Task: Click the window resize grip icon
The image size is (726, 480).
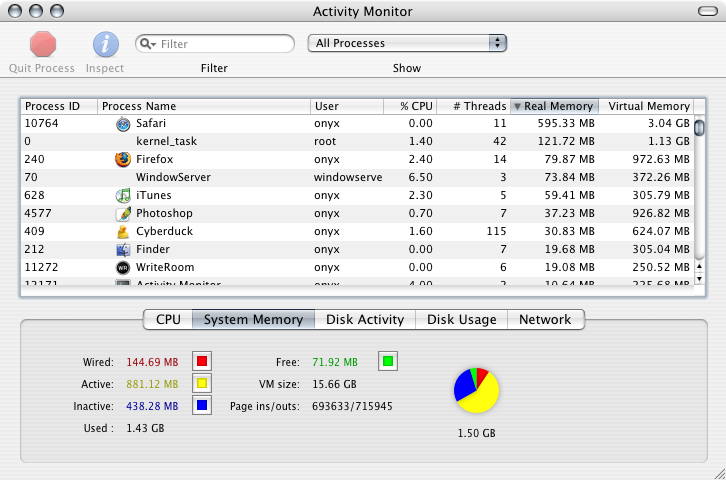Action: click(x=720, y=474)
